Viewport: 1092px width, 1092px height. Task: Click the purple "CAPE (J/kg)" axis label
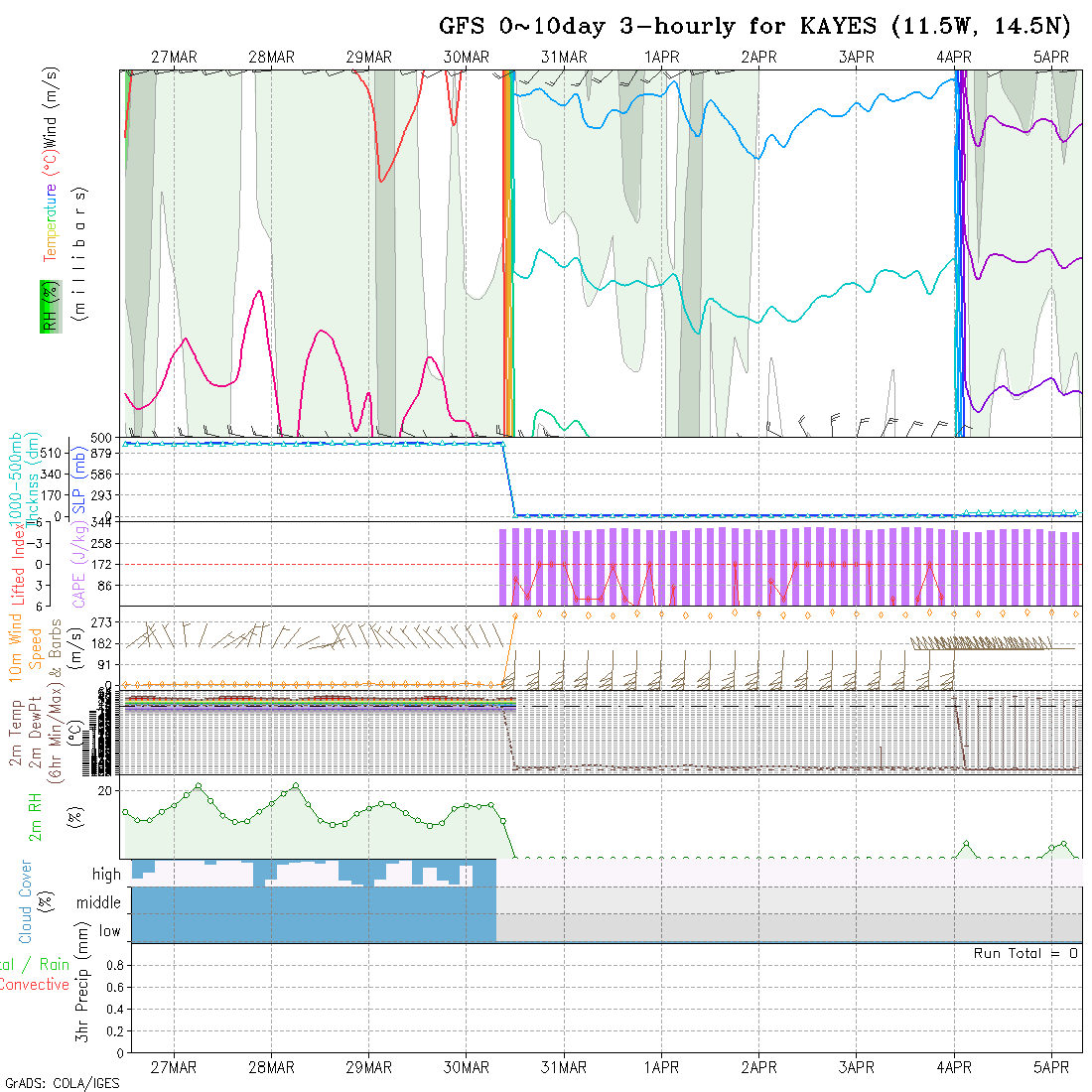(77, 565)
